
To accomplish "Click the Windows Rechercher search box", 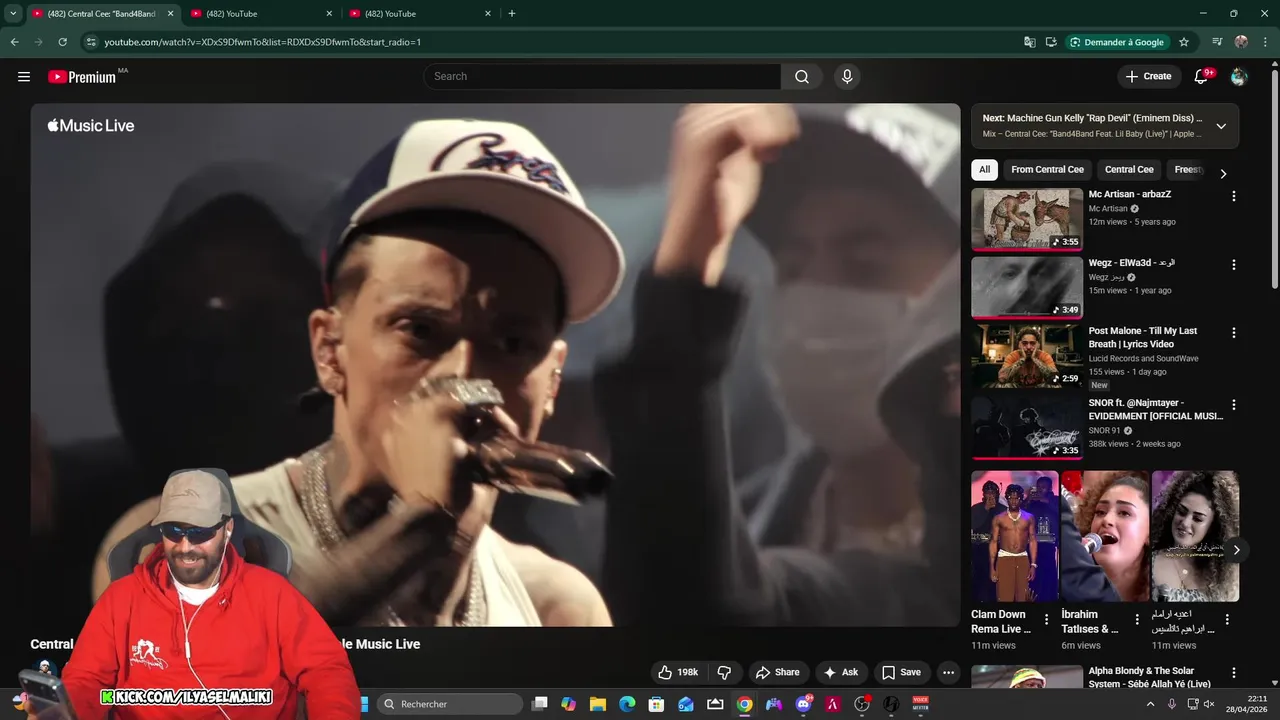I will point(449,704).
